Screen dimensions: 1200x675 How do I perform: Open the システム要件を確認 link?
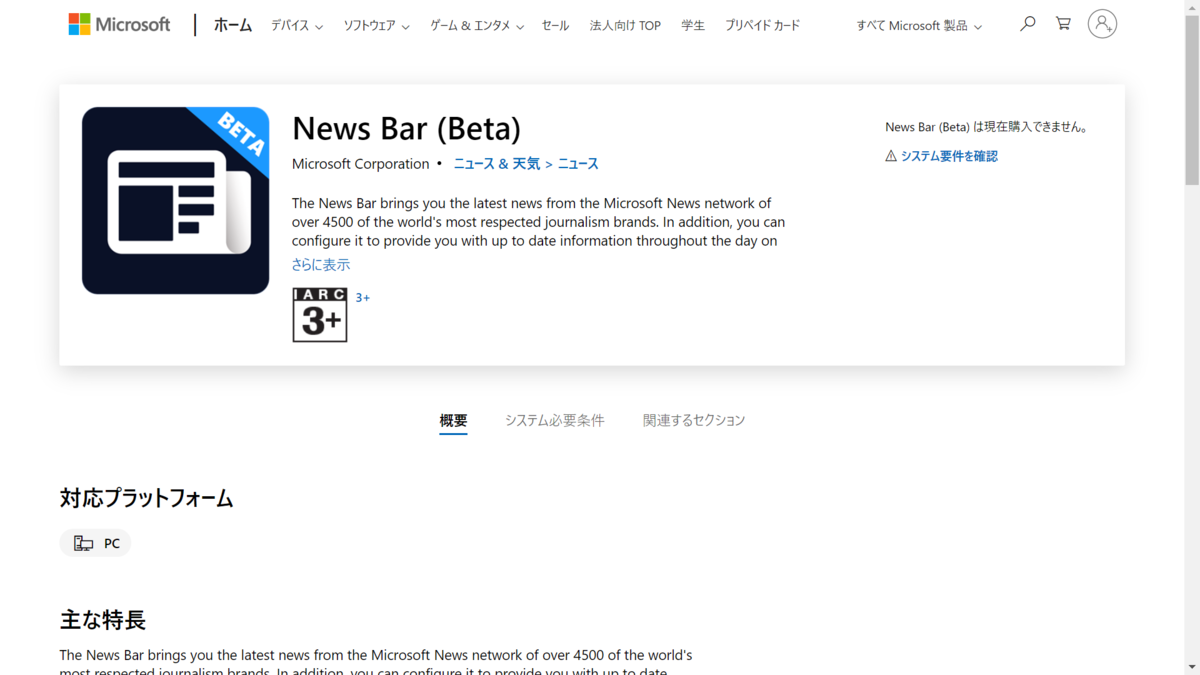coord(949,156)
